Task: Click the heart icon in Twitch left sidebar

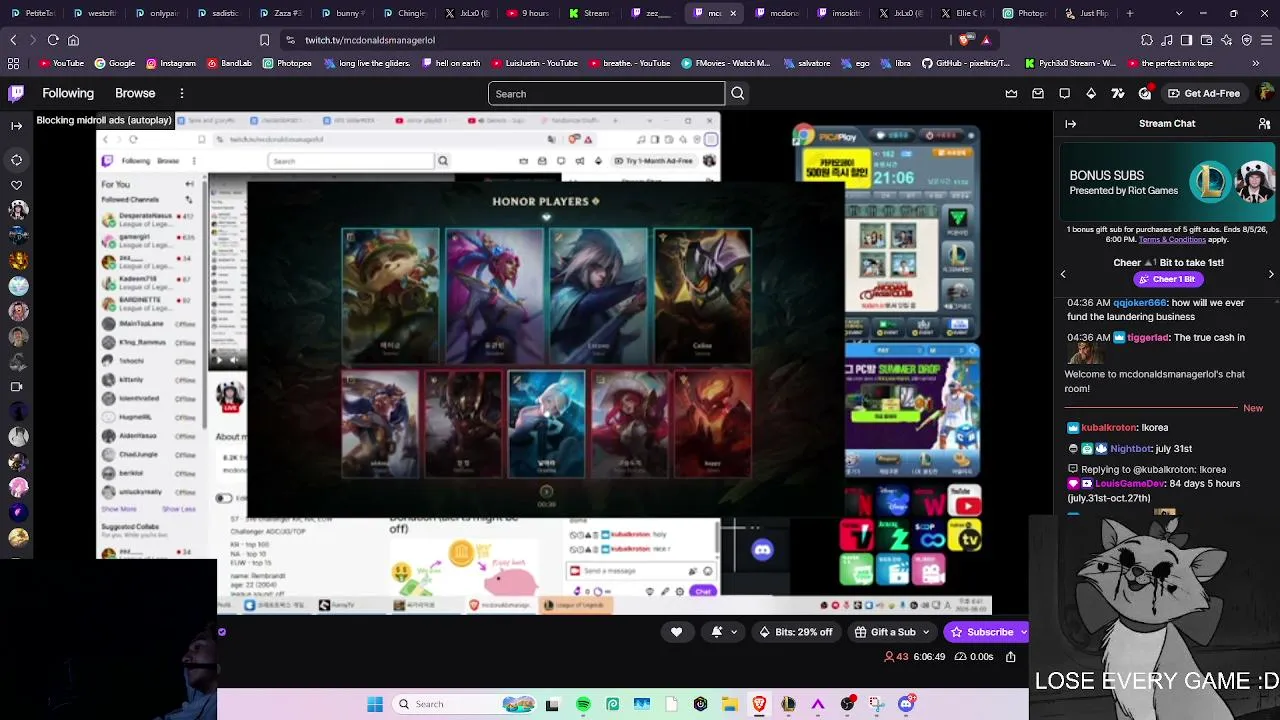Action: click(16, 185)
